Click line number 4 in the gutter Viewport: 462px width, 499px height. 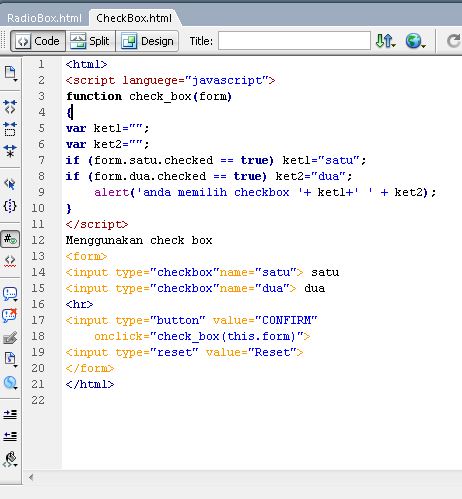[41, 112]
